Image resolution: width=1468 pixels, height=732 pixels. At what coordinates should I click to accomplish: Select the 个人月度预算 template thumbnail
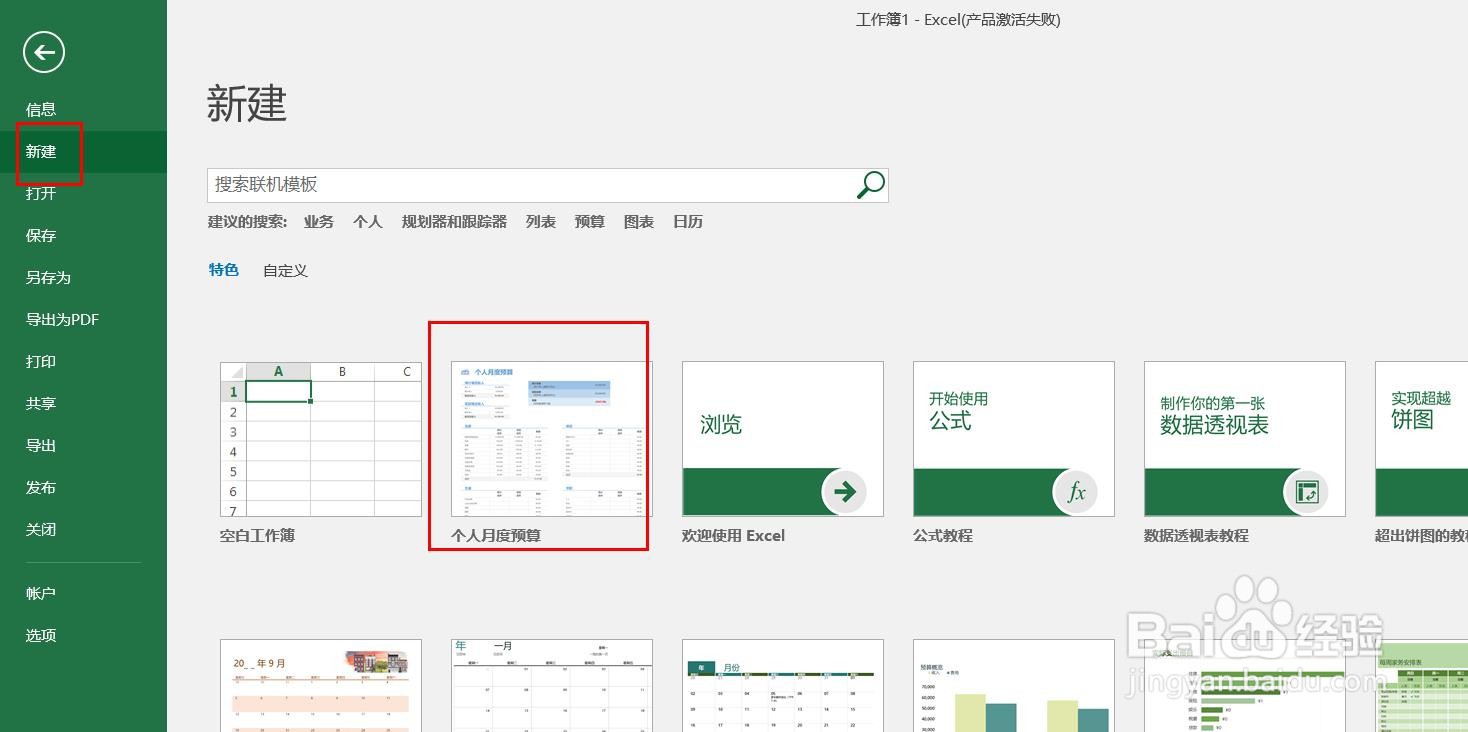coord(552,439)
